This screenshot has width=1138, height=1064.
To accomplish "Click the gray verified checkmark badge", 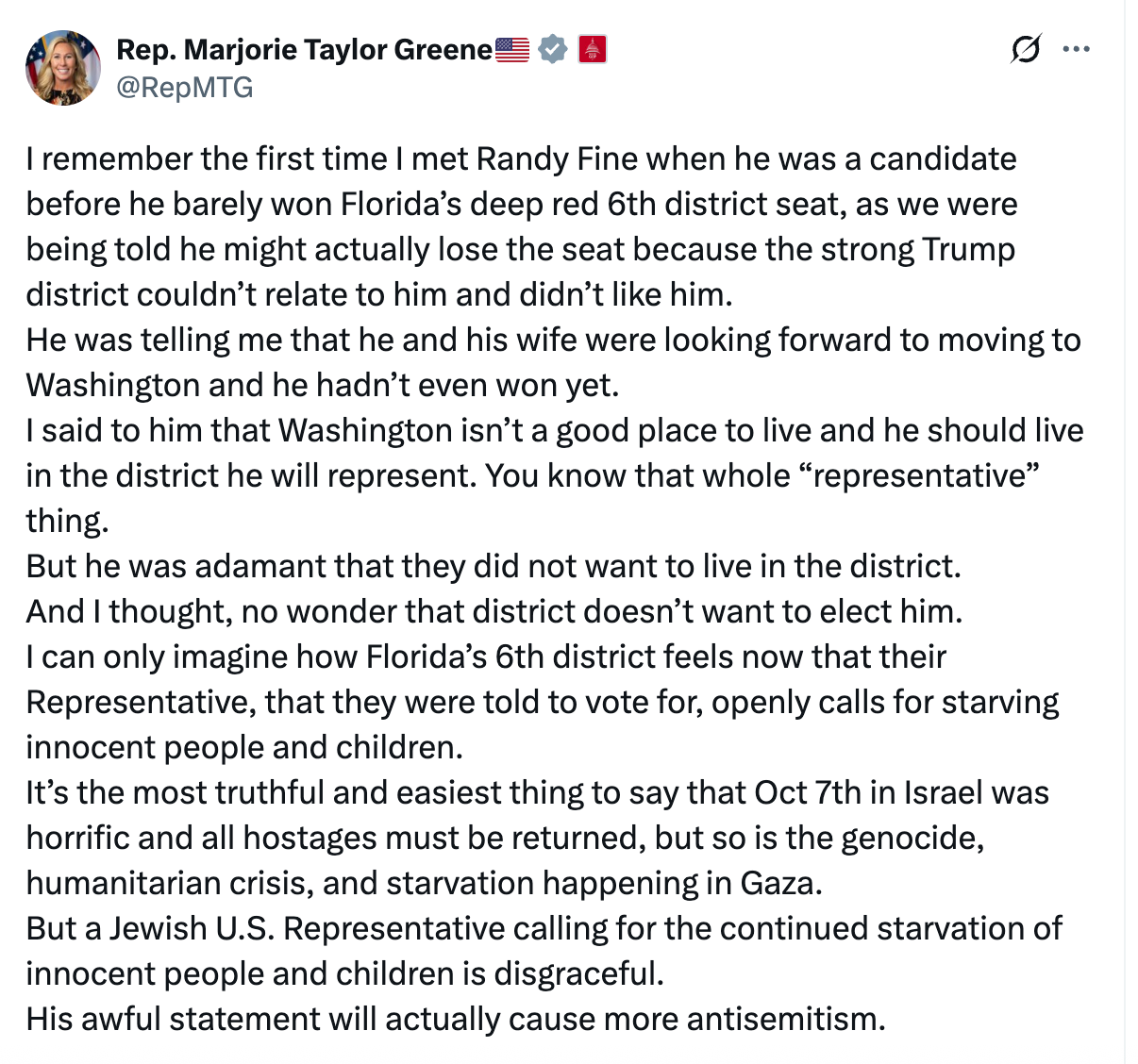I will coord(553,49).
